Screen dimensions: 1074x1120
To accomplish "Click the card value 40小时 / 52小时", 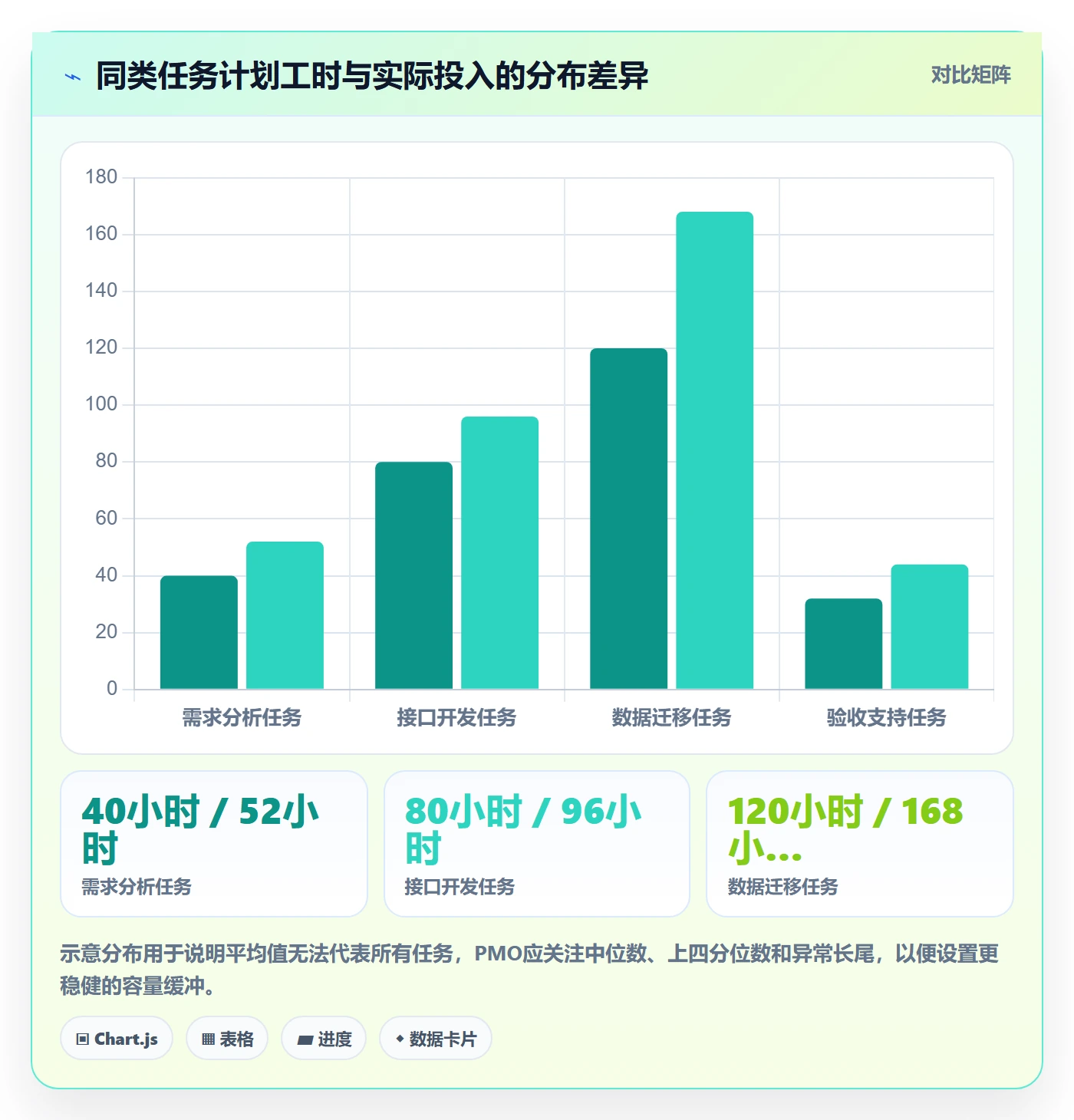I will [x=201, y=829].
